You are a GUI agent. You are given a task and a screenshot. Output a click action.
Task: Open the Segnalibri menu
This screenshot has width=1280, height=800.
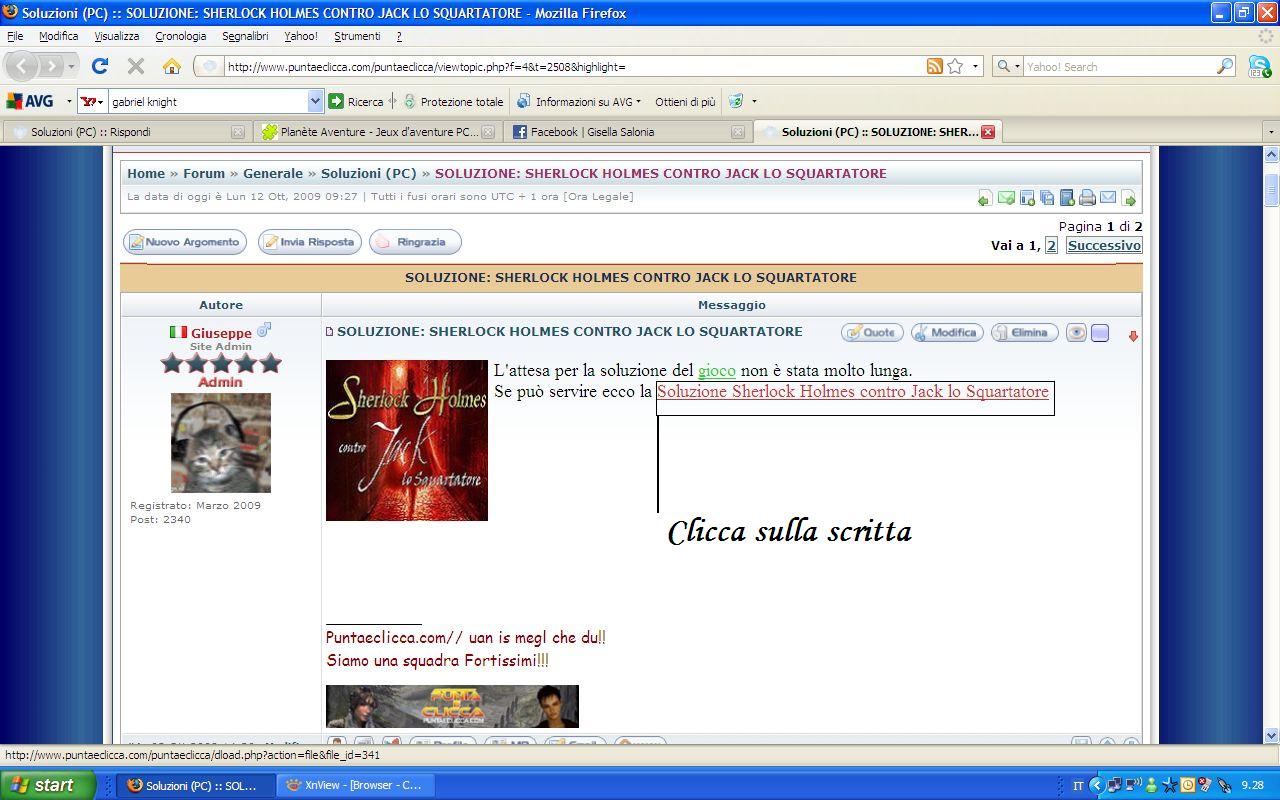245,36
